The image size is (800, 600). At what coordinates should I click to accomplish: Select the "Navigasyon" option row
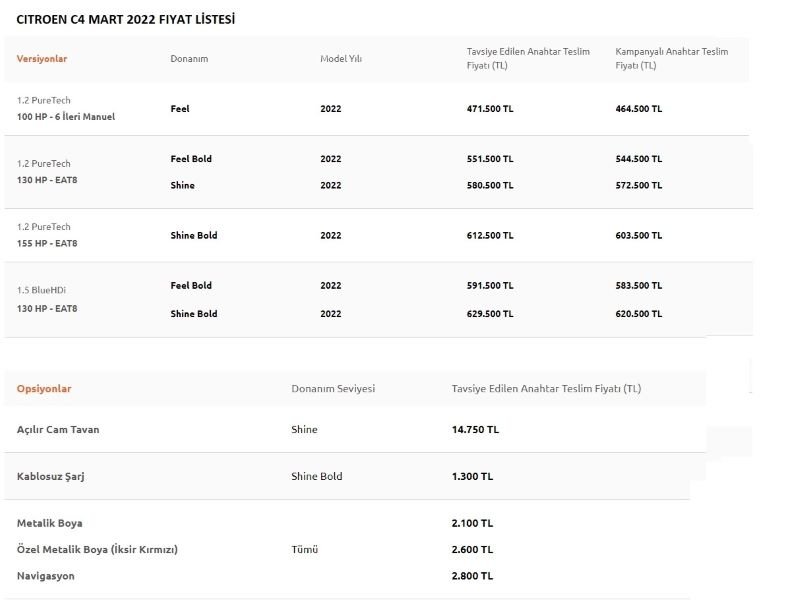click(x=46, y=576)
